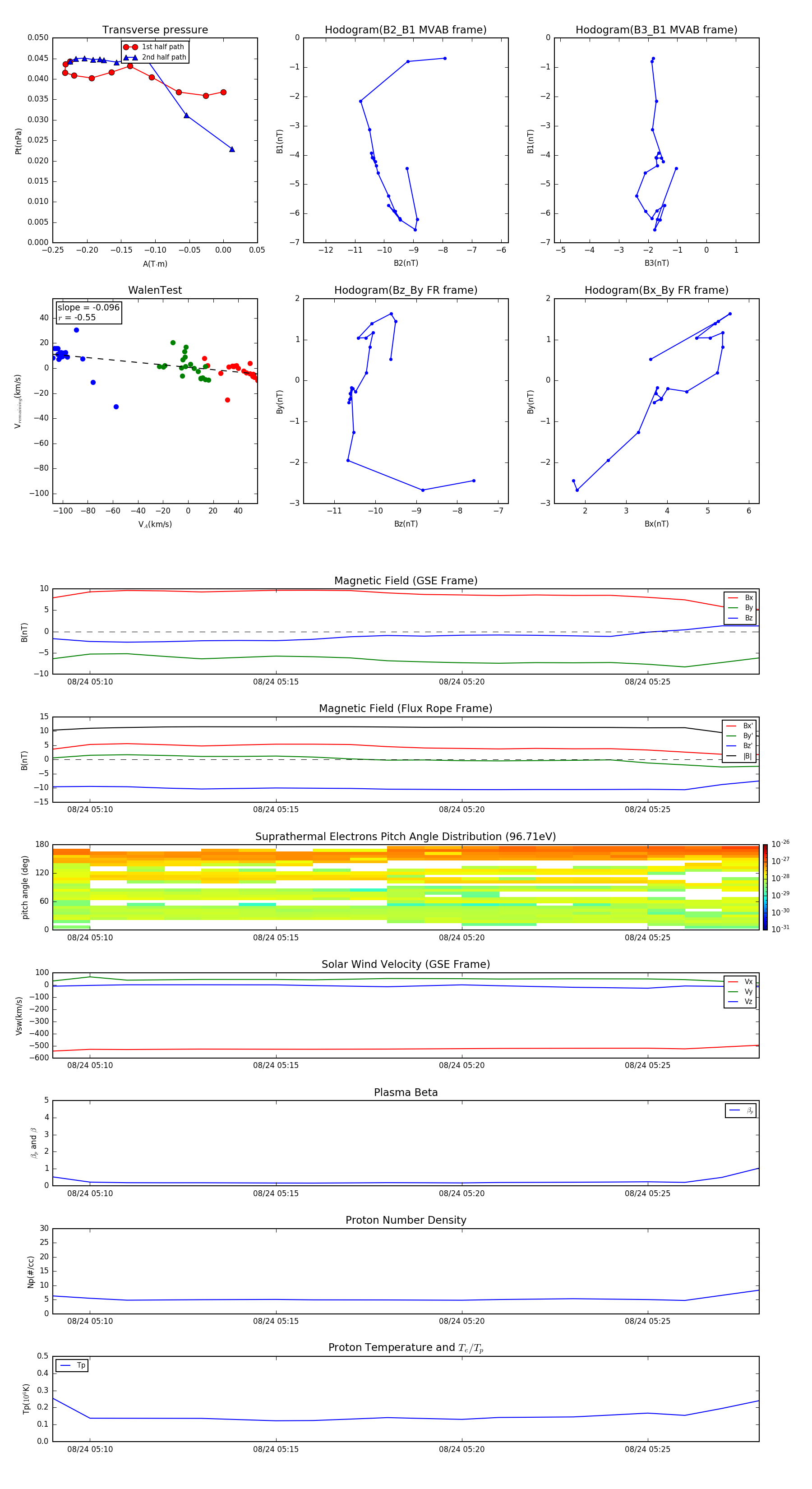Click the B3(nT) axis label

tap(656, 264)
